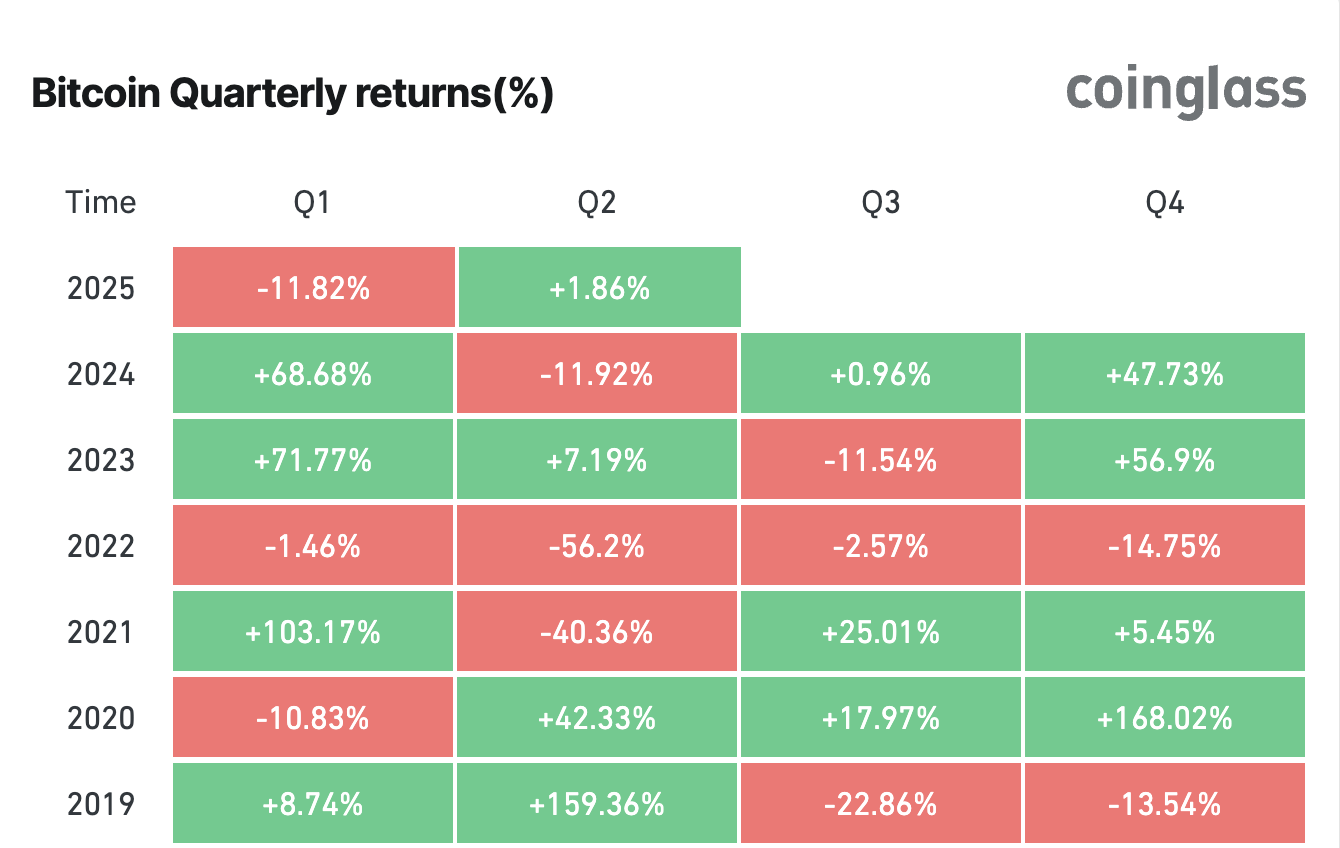Click the coinglass logo
This screenshot has width=1340, height=848.
tap(1186, 91)
